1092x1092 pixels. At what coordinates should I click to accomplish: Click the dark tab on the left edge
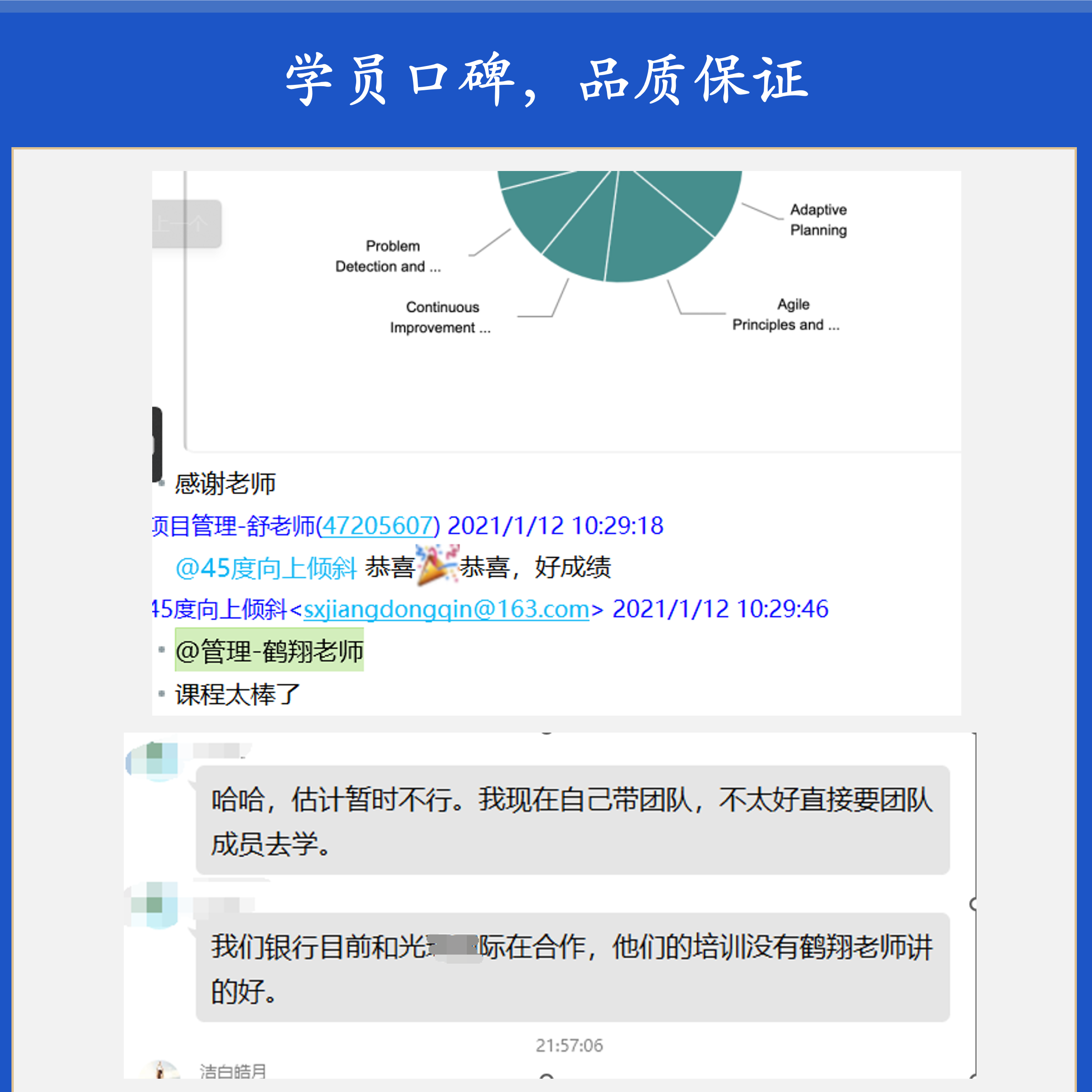pos(157,444)
